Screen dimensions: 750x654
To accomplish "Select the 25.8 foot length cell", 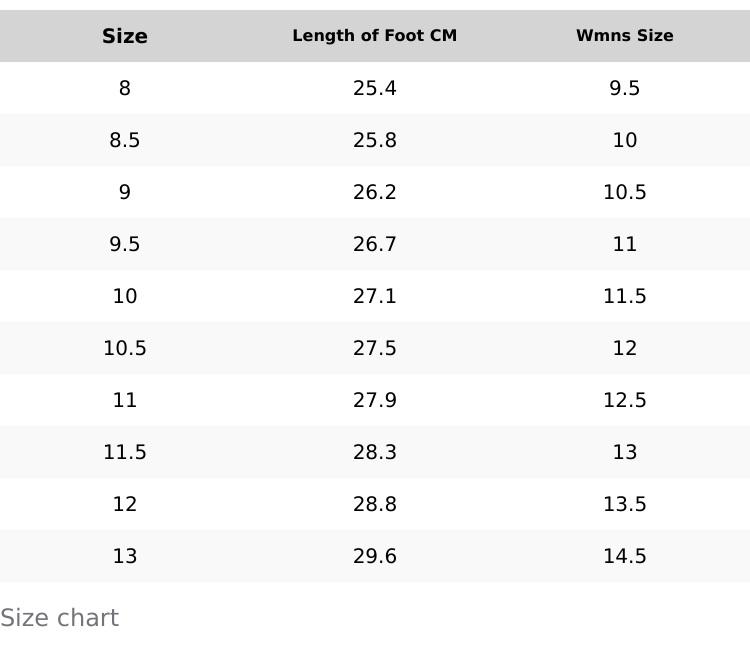I will (375, 140).
